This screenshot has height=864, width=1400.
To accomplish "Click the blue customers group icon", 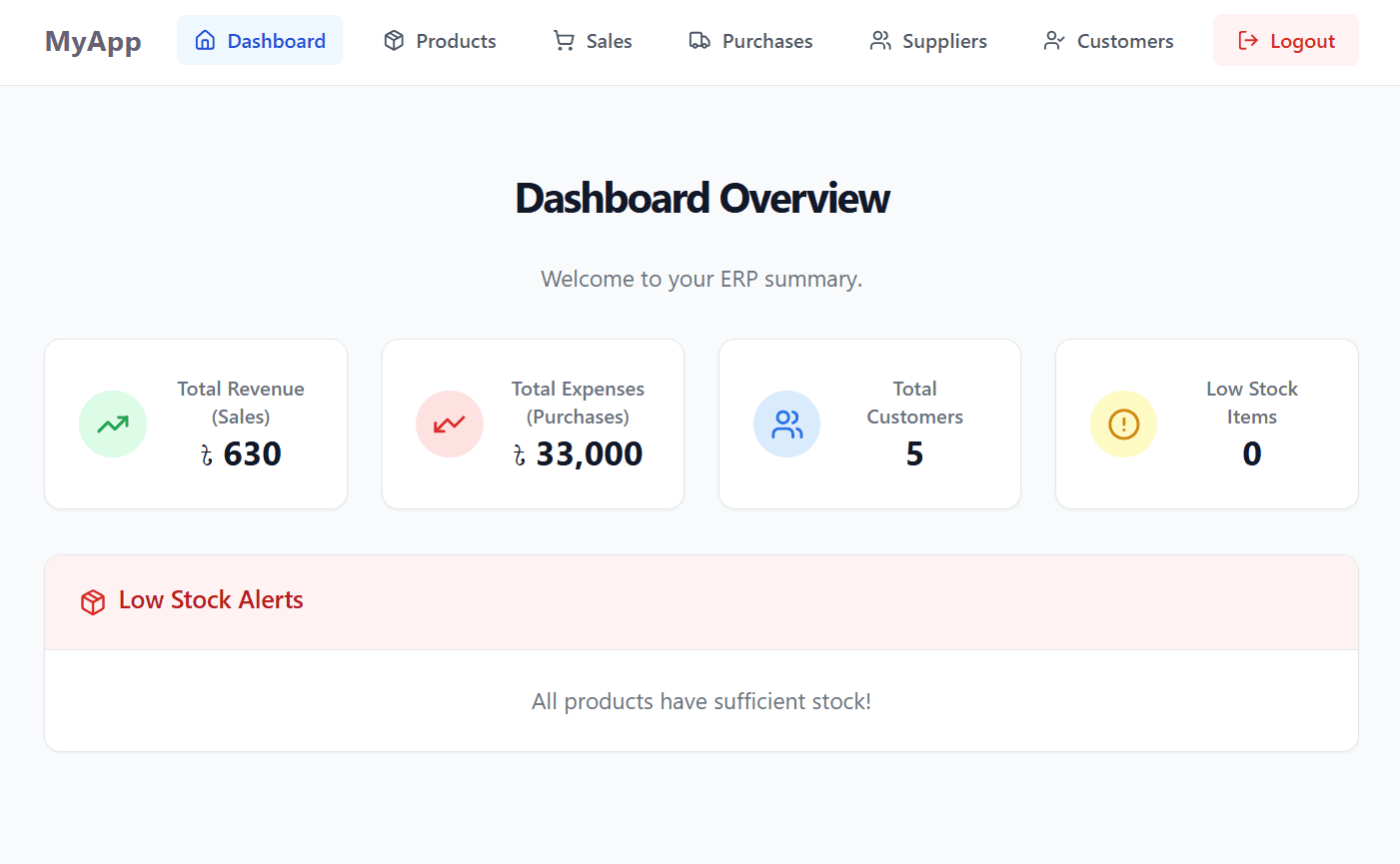I will coord(787,425).
